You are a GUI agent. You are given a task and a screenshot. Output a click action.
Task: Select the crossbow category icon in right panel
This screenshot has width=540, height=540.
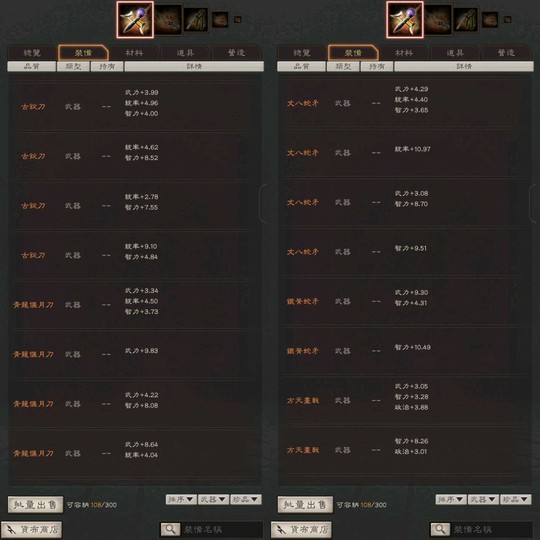click(x=438, y=20)
